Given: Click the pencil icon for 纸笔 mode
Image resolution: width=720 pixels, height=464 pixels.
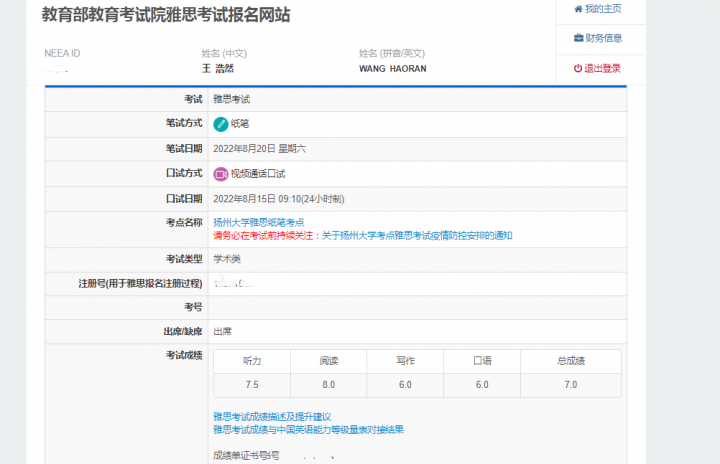Looking at the screenshot, I should pyautogui.click(x=221, y=124).
